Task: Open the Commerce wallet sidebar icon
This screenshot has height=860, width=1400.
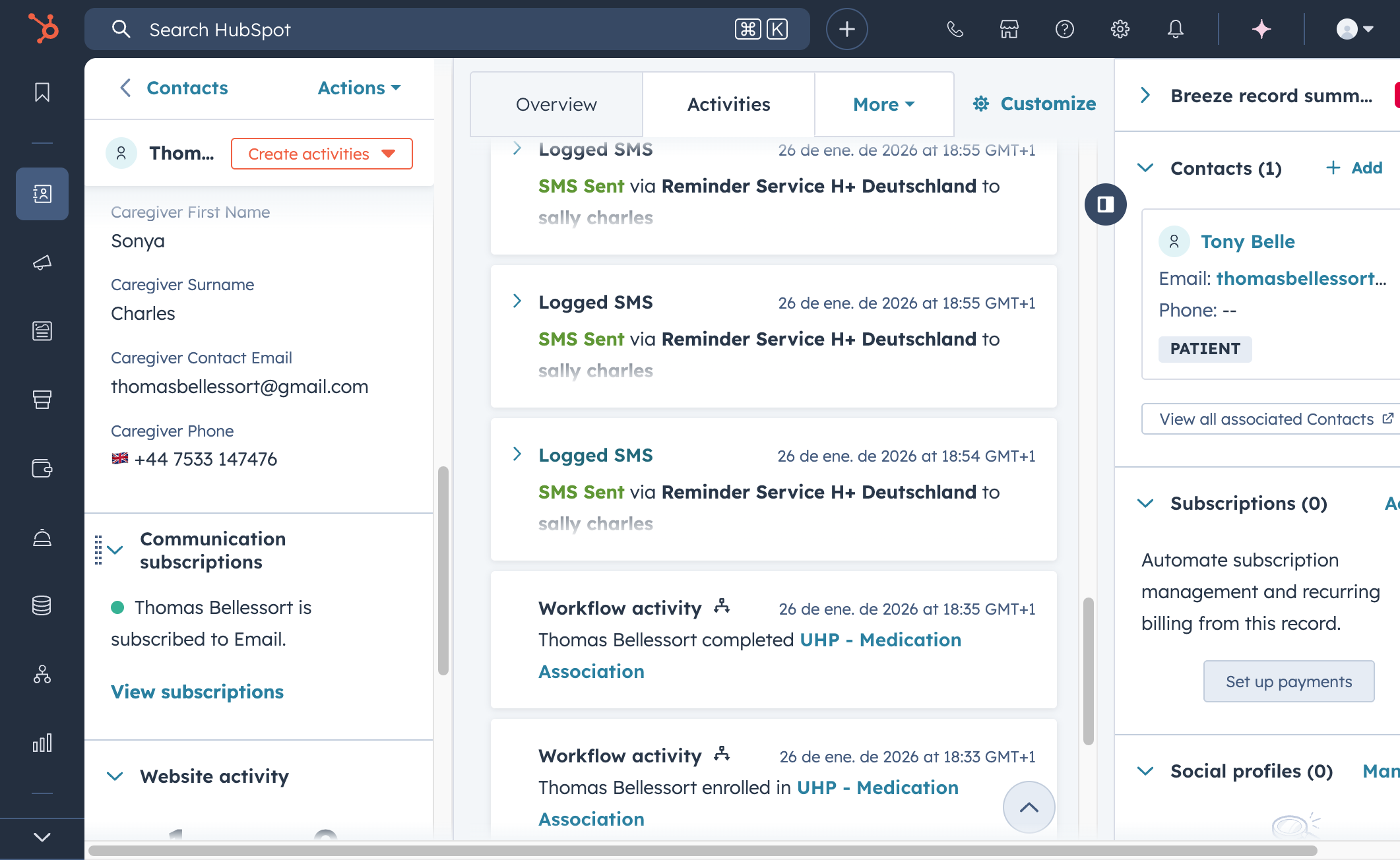Action: point(42,468)
